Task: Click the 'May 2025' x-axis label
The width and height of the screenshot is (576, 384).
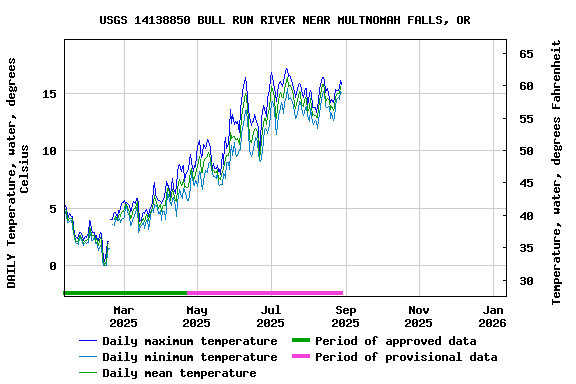Action: [x=197, y=316]
